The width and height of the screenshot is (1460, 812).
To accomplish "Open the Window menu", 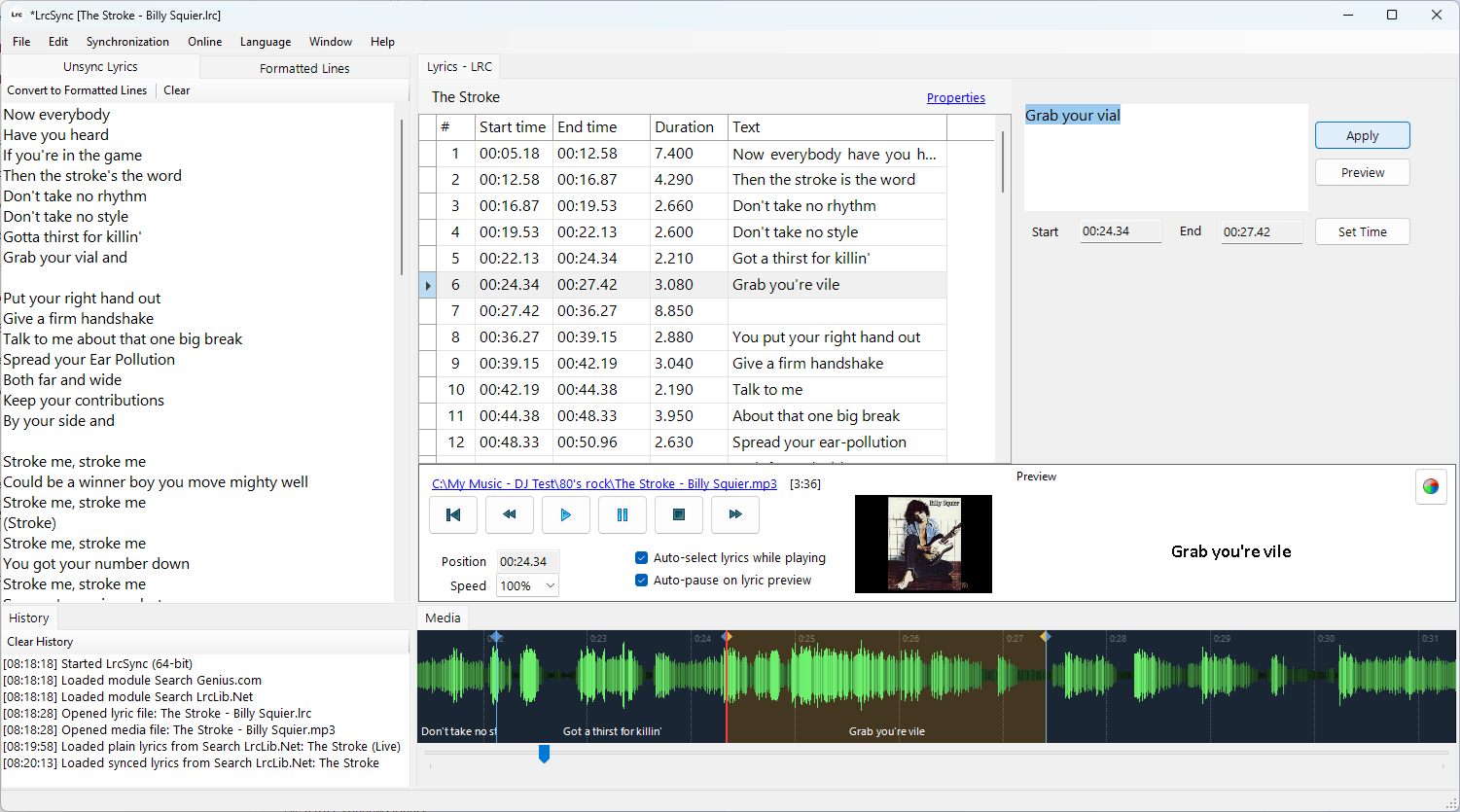I will point(331,42).
